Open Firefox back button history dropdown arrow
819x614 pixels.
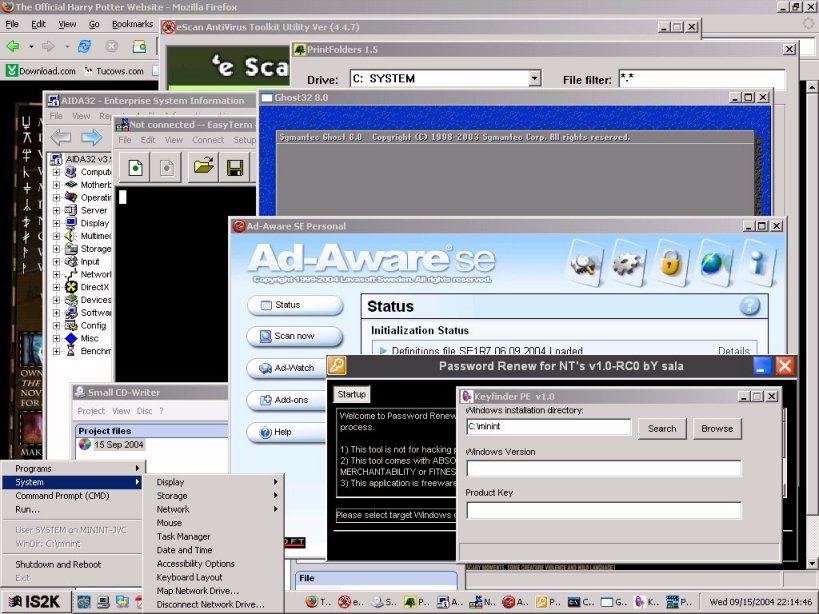pyautogui.click(x=31, y=46)
